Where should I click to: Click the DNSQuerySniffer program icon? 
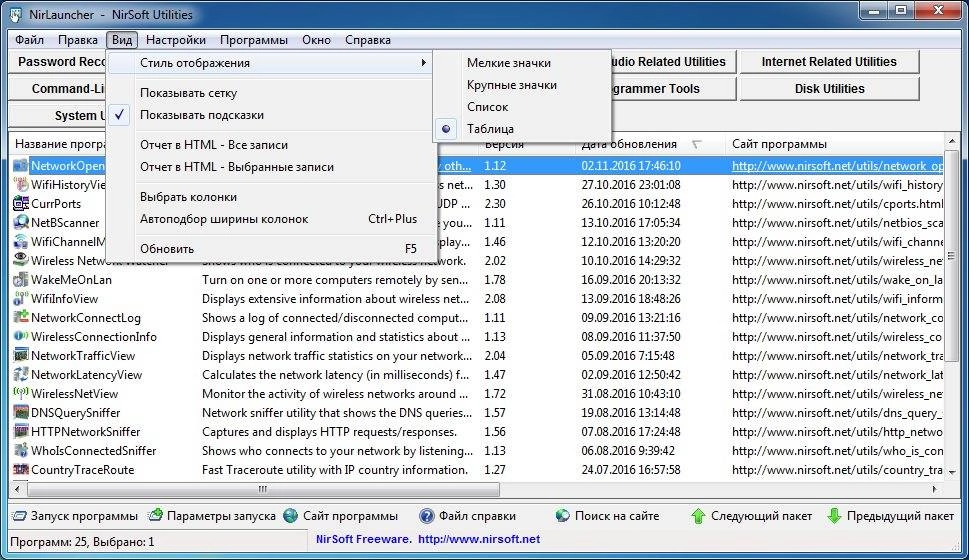click(21, 412)
